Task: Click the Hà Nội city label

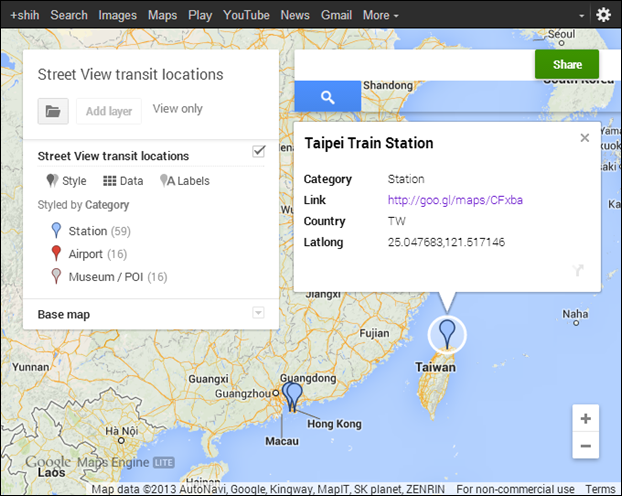Action: point(121,431)
